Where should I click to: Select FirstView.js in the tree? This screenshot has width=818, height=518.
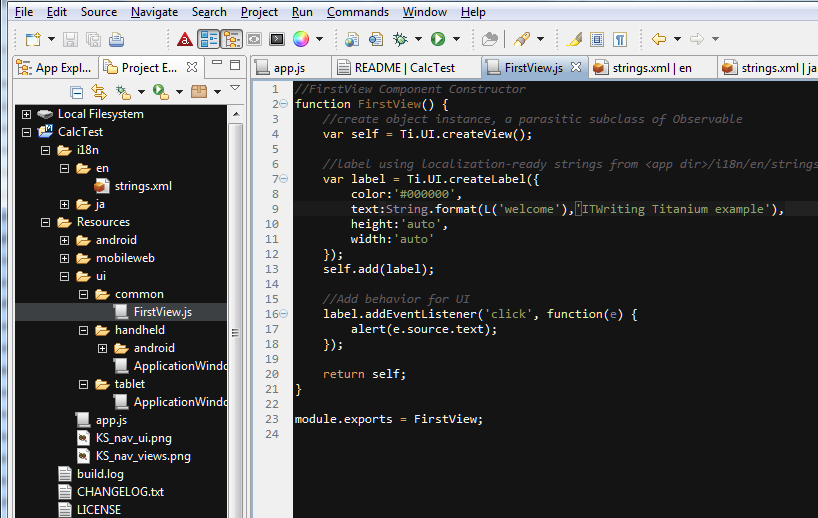[x=162, y=312]
